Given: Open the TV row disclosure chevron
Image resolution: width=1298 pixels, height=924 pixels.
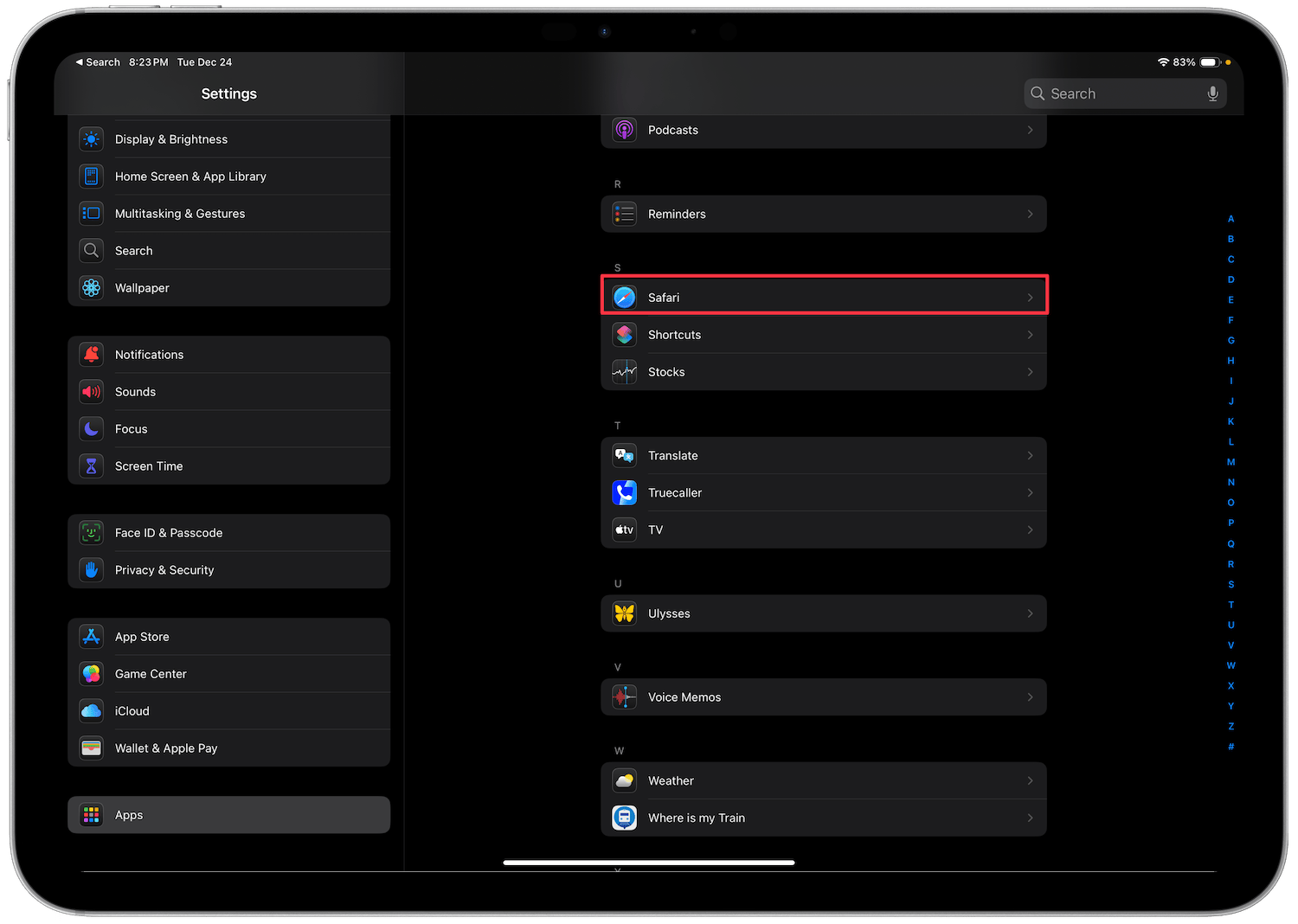Looking at the screenshot, I should 1030,529.
